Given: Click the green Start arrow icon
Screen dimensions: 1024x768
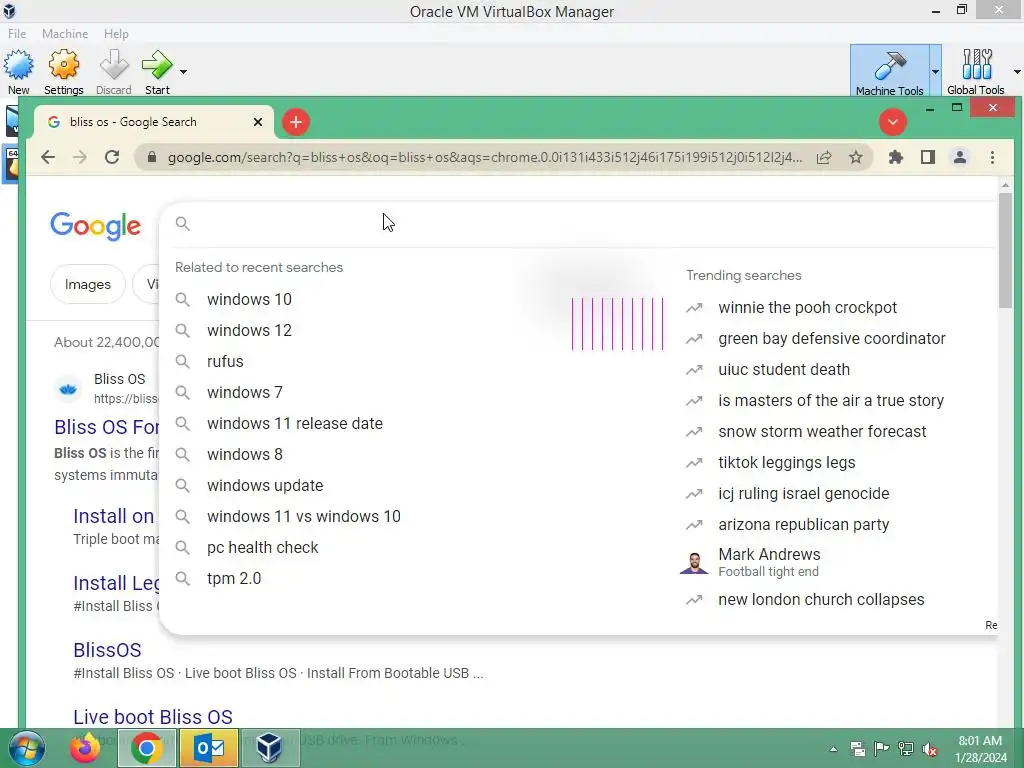Looking at the screenshot, I should pyautogui.click(x=157, y=65).
